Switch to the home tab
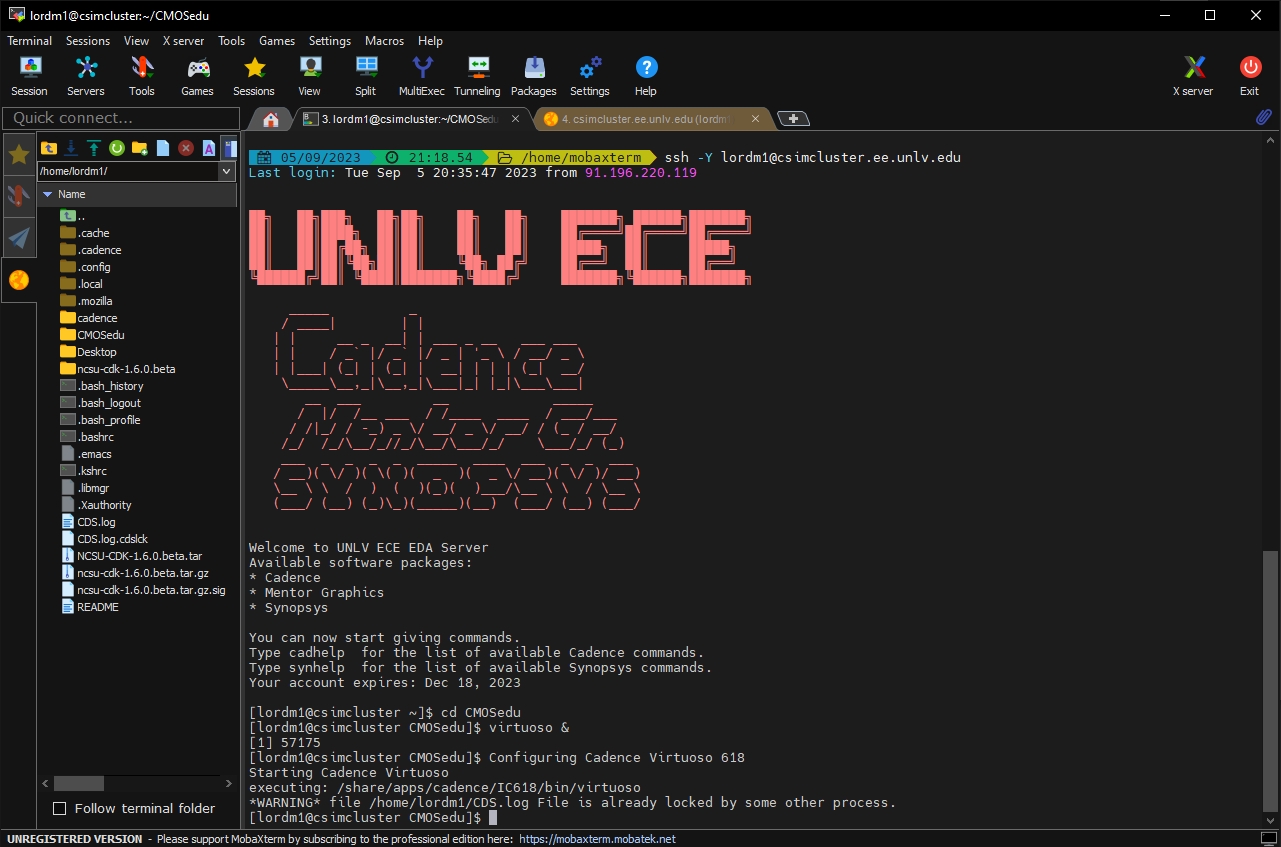This screenshot has height=847, width=1281. (270, 119)
